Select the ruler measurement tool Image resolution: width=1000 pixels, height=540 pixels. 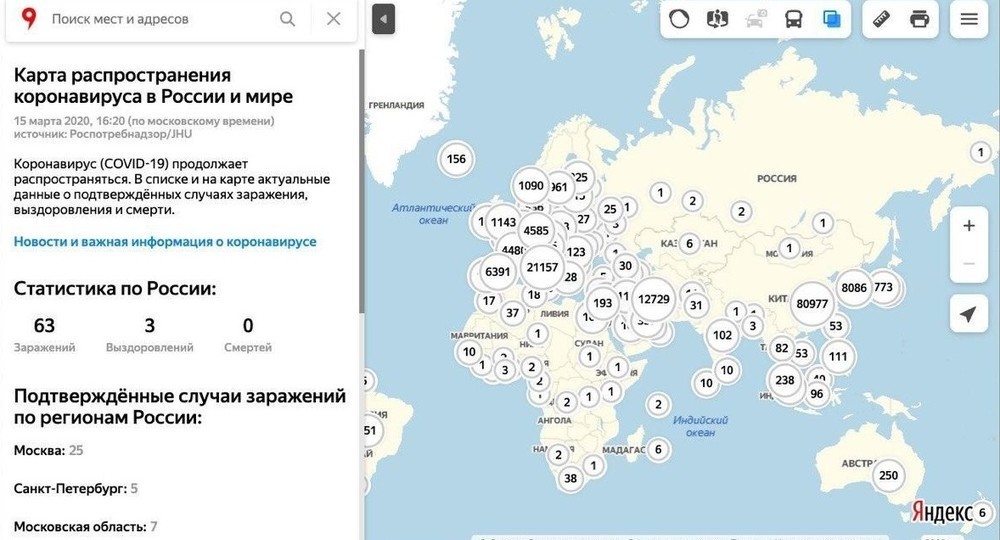click(881, 19)
